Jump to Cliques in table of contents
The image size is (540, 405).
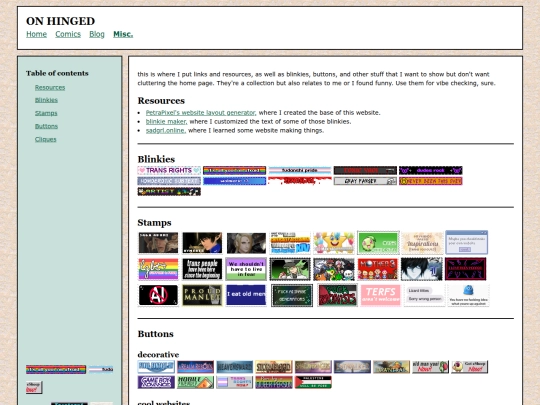[x=45, y=139]
